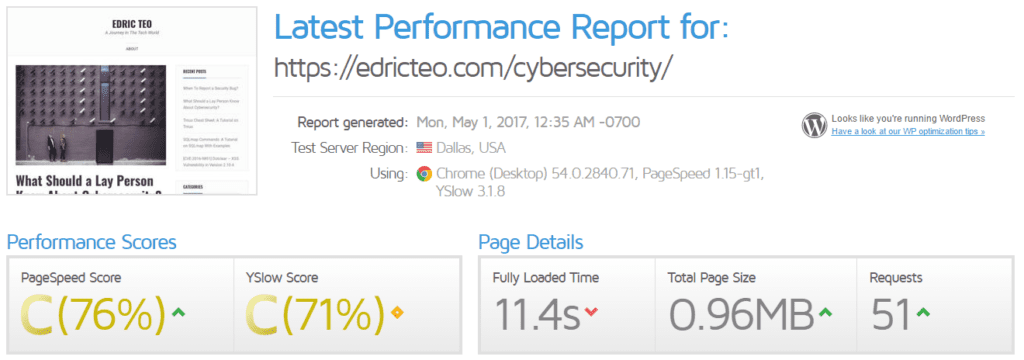Screen dimensions: 1024x360
Task: Click the Total Page Size value
Action: point(741,313)
